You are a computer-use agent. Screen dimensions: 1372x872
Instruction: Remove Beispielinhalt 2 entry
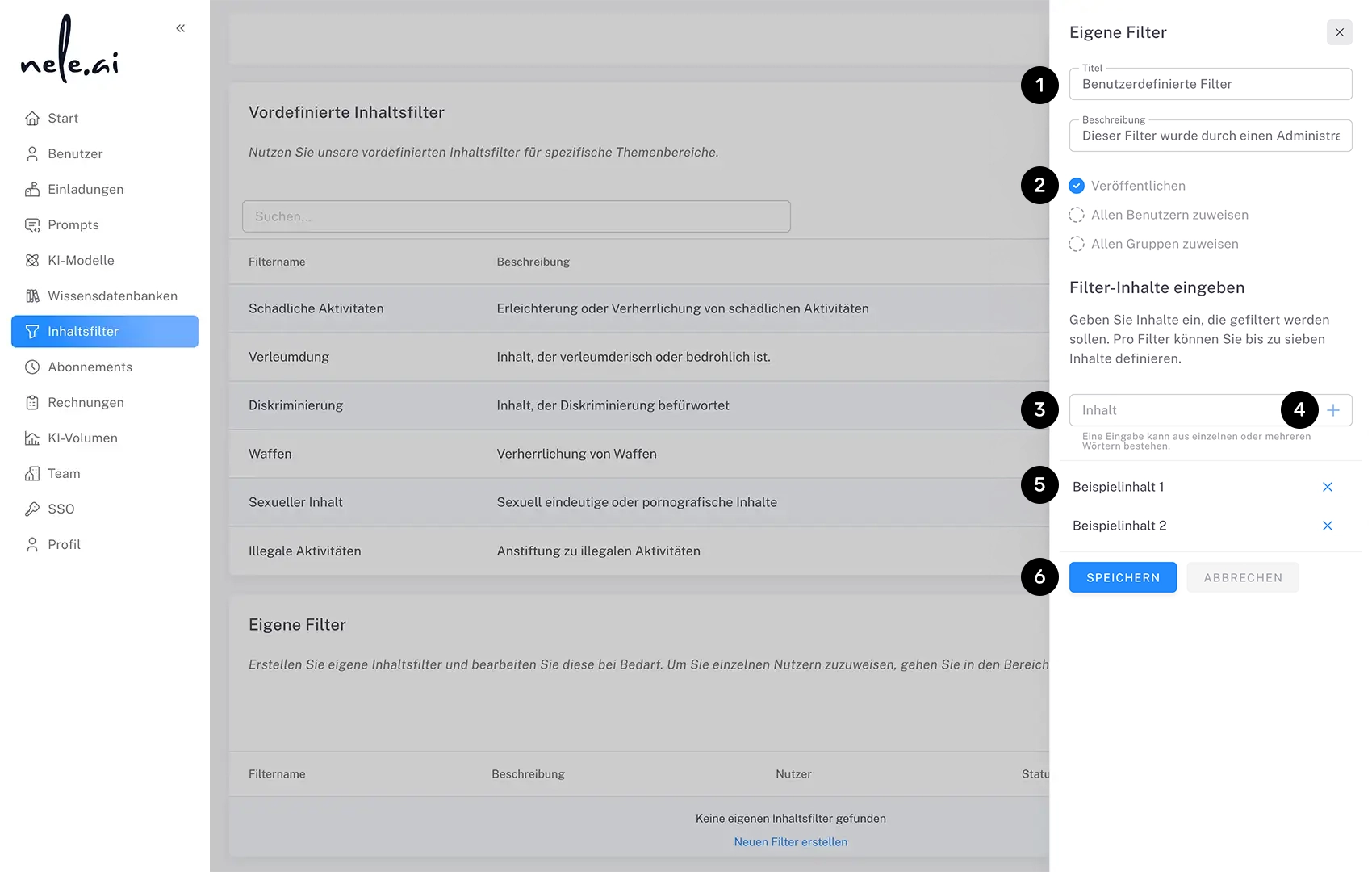click(x=1328, y=526)
